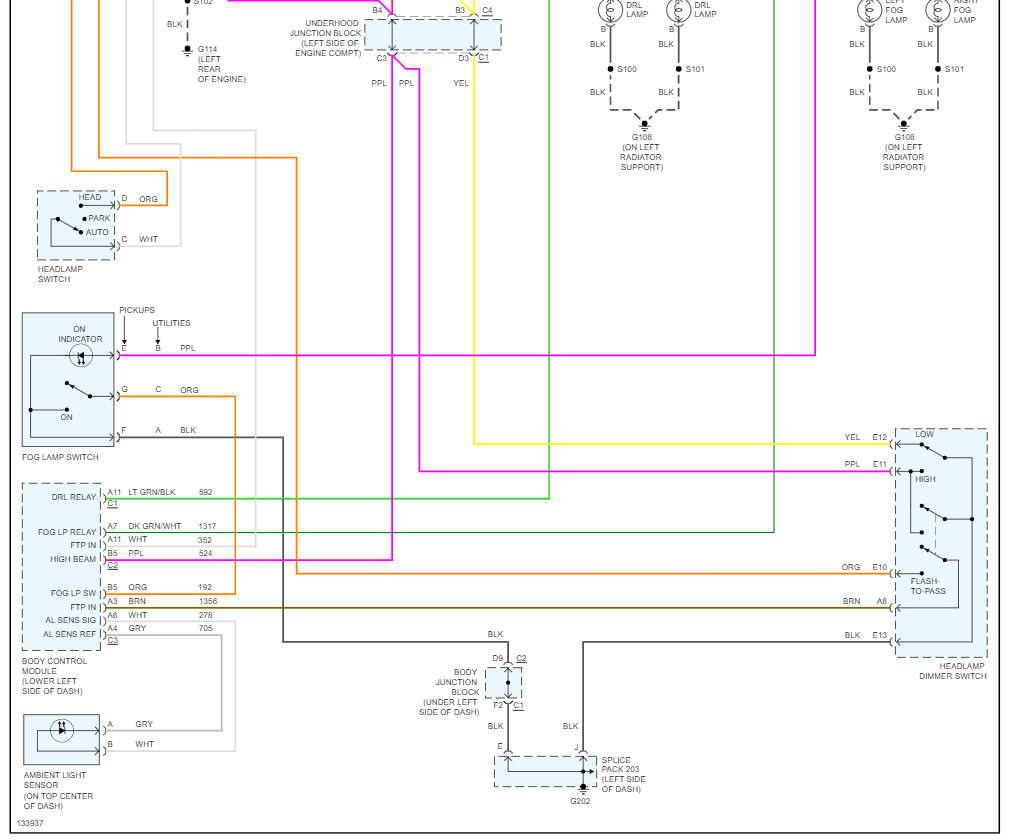
Task: Click the ambient light sensor photodiode symbol
Action: point(62,730)
